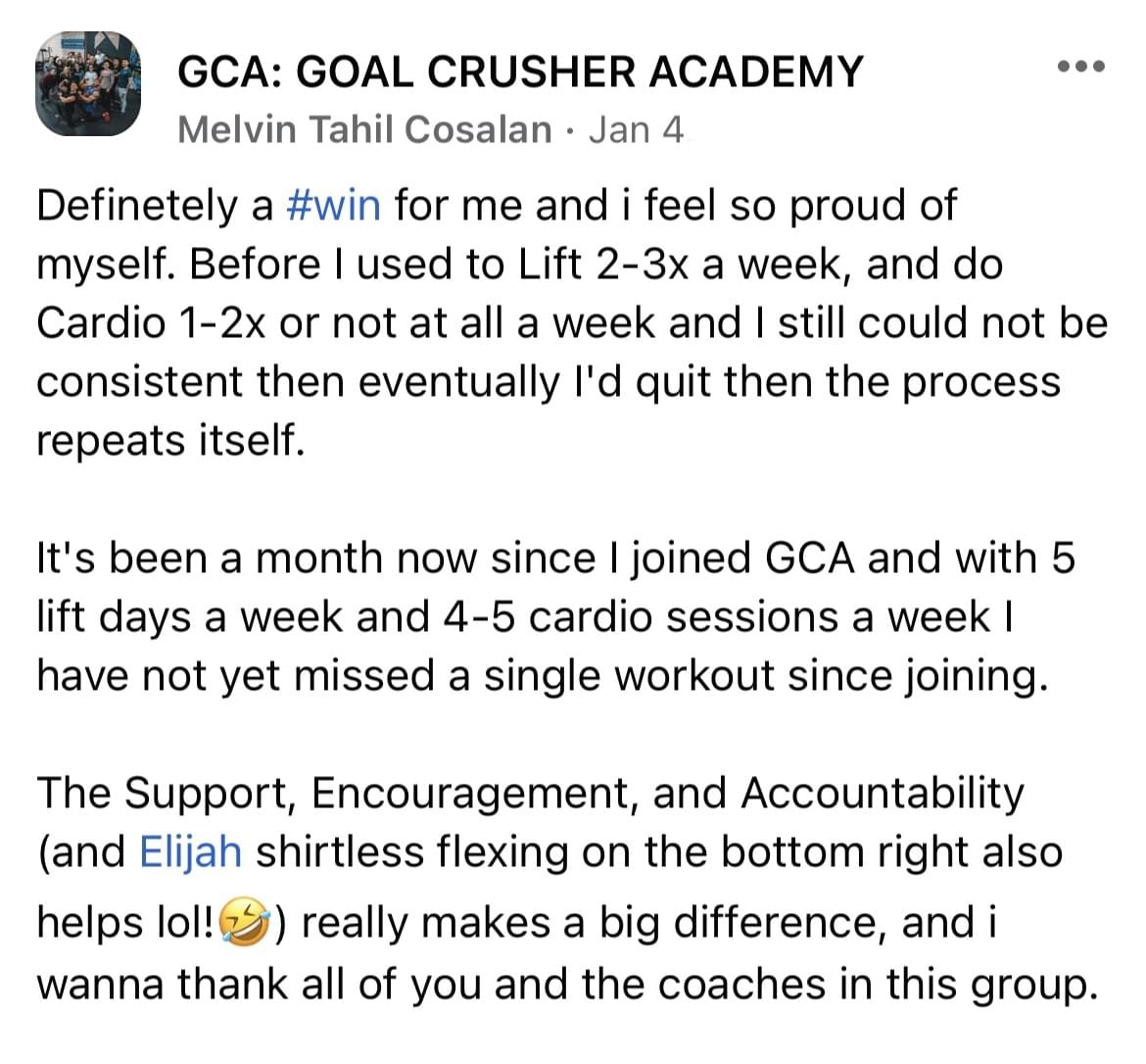
Task: Open the GCA: GOAL CRUSHER ACADEMY group page
Action: click(520, 72)
